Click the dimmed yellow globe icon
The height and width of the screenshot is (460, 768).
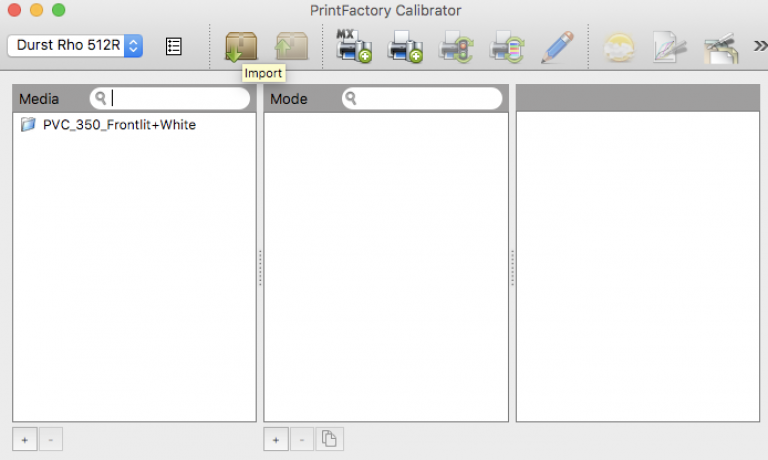pos(619,48)
